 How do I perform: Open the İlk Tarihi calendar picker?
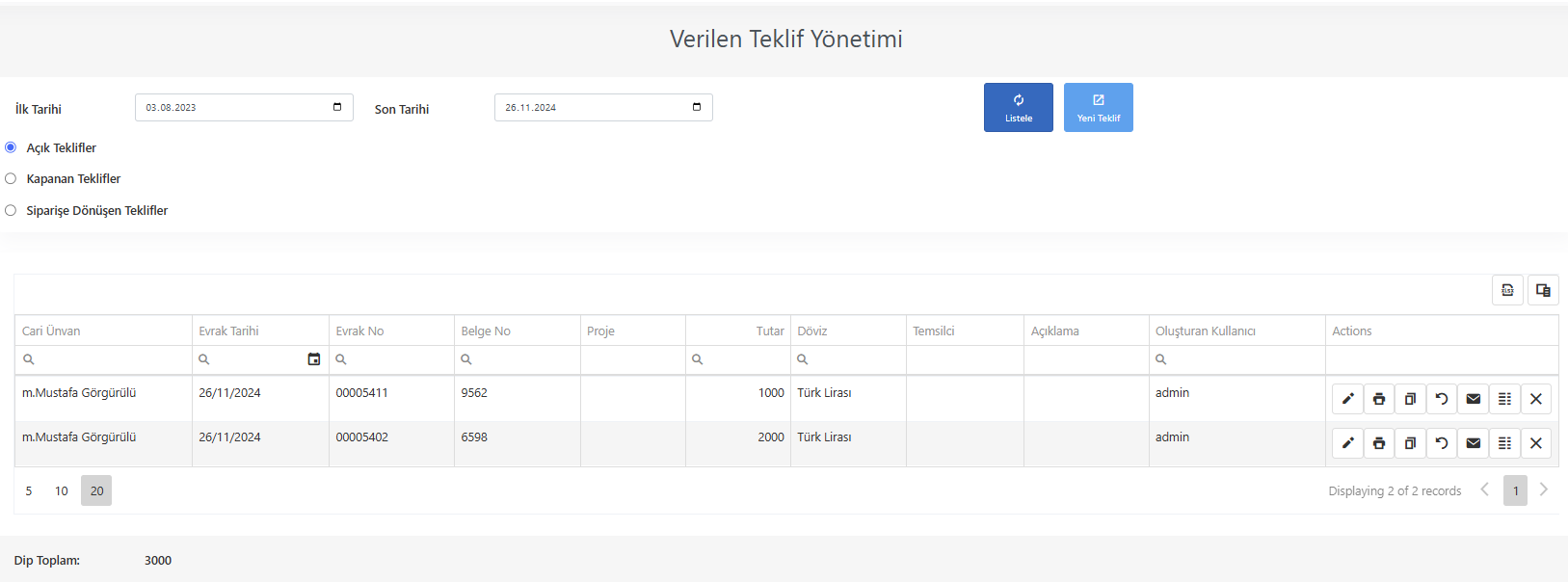337,107
